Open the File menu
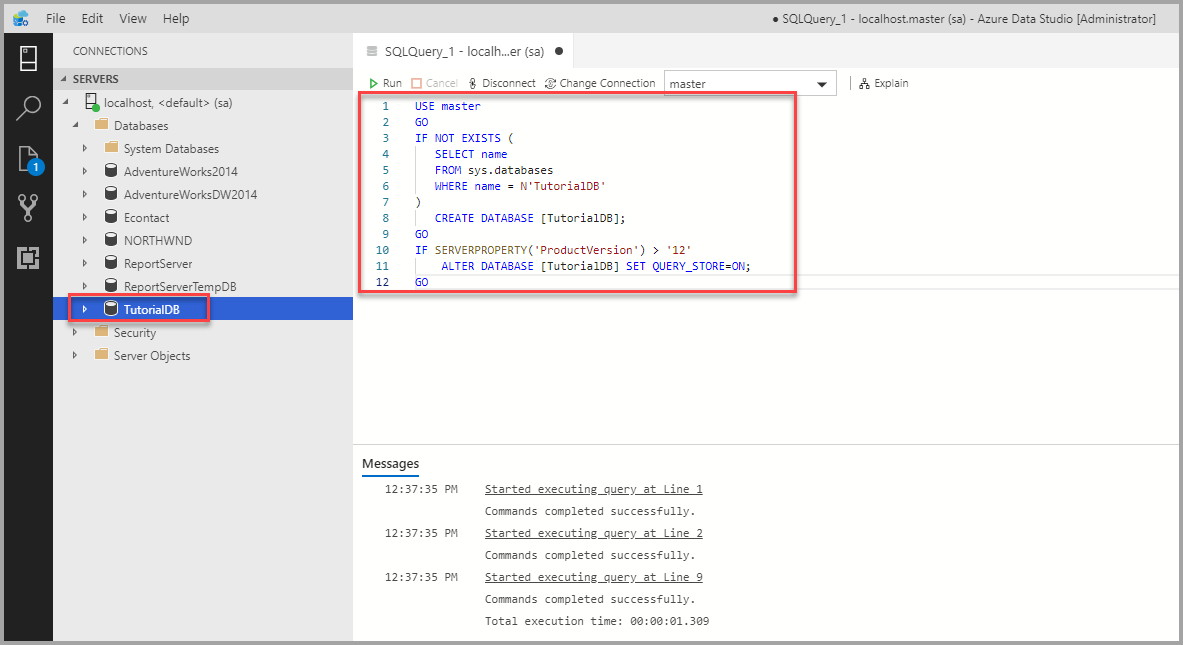This screenshot has height=645, width=1183. coord(56,18)
